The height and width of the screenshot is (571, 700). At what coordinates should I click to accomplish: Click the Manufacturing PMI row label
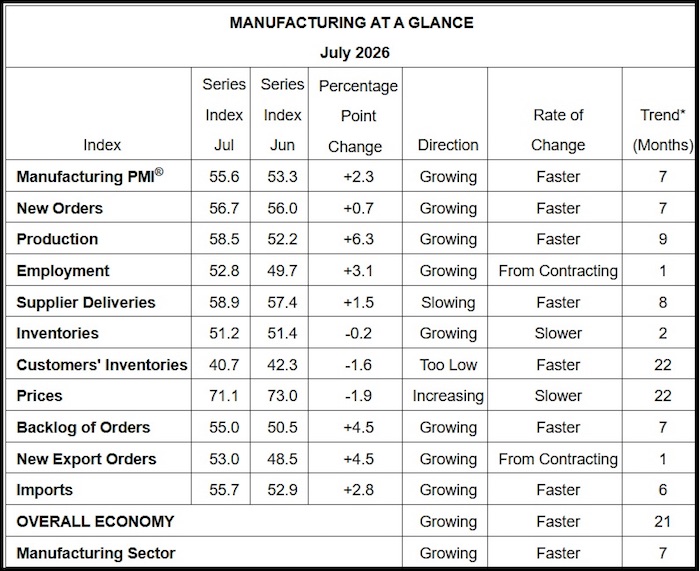pos(90,176)
